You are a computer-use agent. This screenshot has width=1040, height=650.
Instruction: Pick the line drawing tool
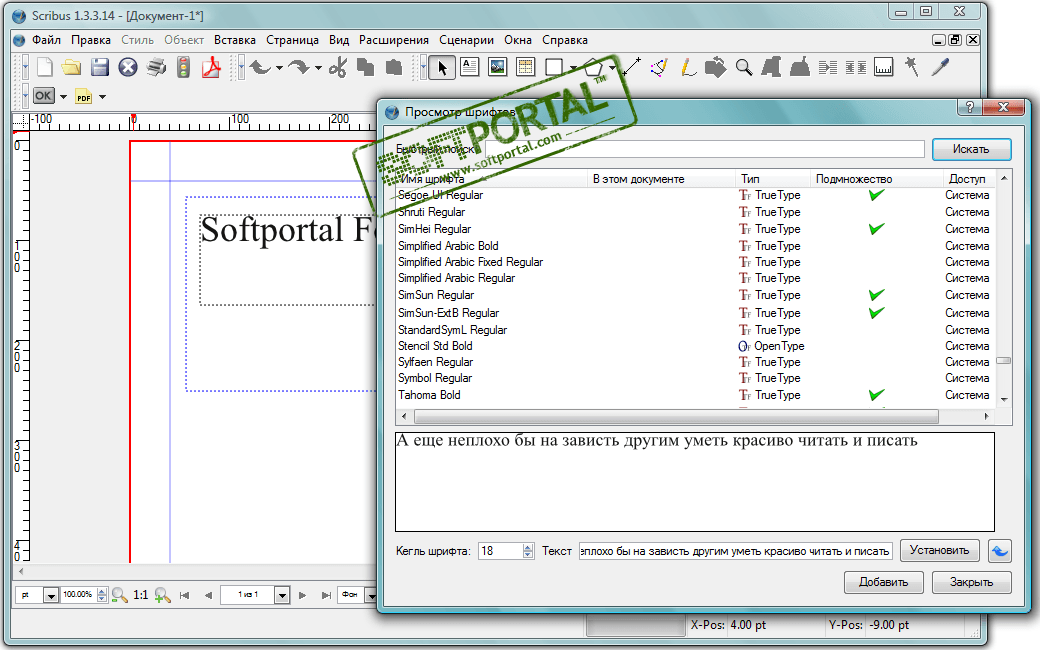click(x=631, y=67)
